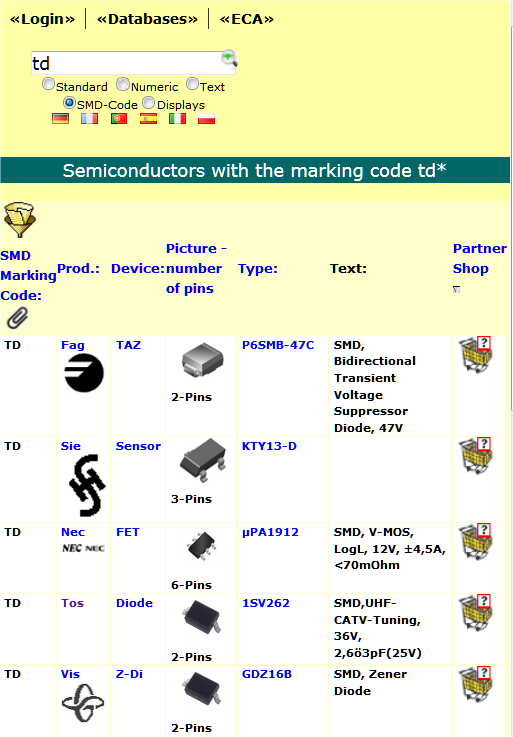Open shopping cart for P6SMB-47C row
The image size is (513, 737).
tap(475, 355)
